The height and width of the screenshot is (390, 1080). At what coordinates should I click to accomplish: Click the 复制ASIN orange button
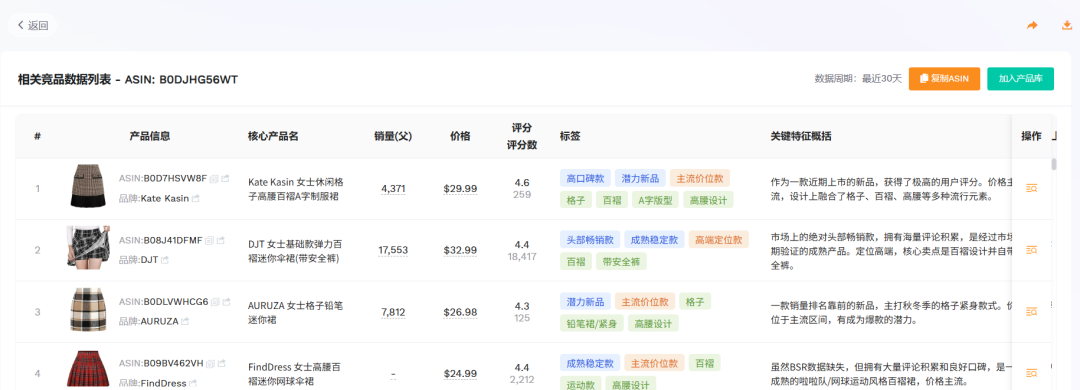[944, 79]
